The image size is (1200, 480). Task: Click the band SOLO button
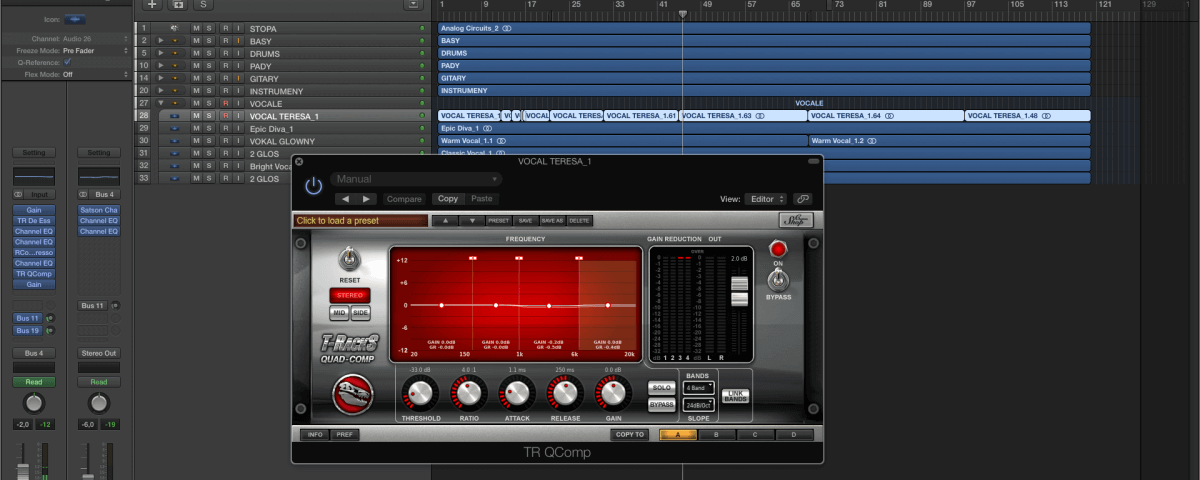(x=661, y=387)
